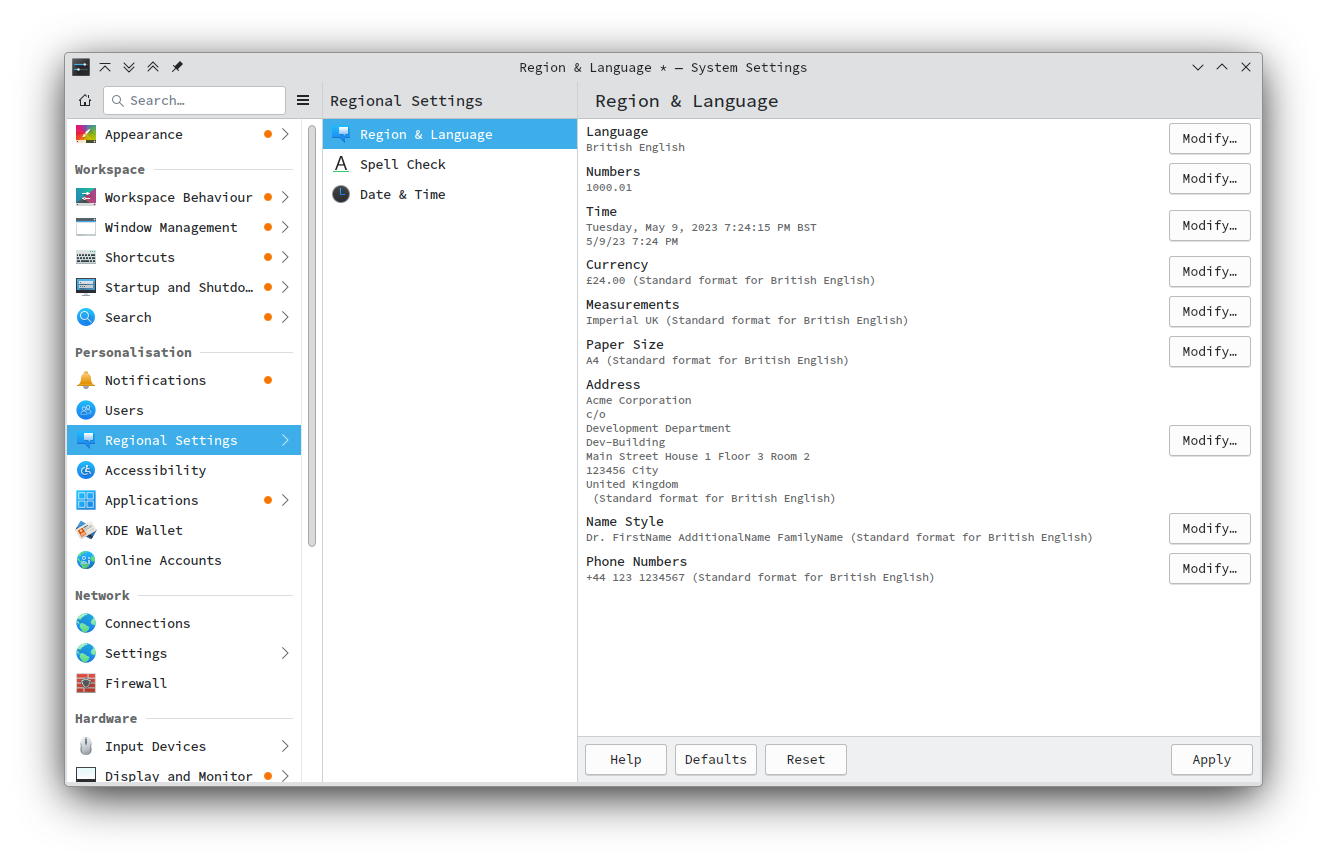The width and height of the screenshot is (1327, 863).
Task: Open Firewall settings
Action: point(184,683)
